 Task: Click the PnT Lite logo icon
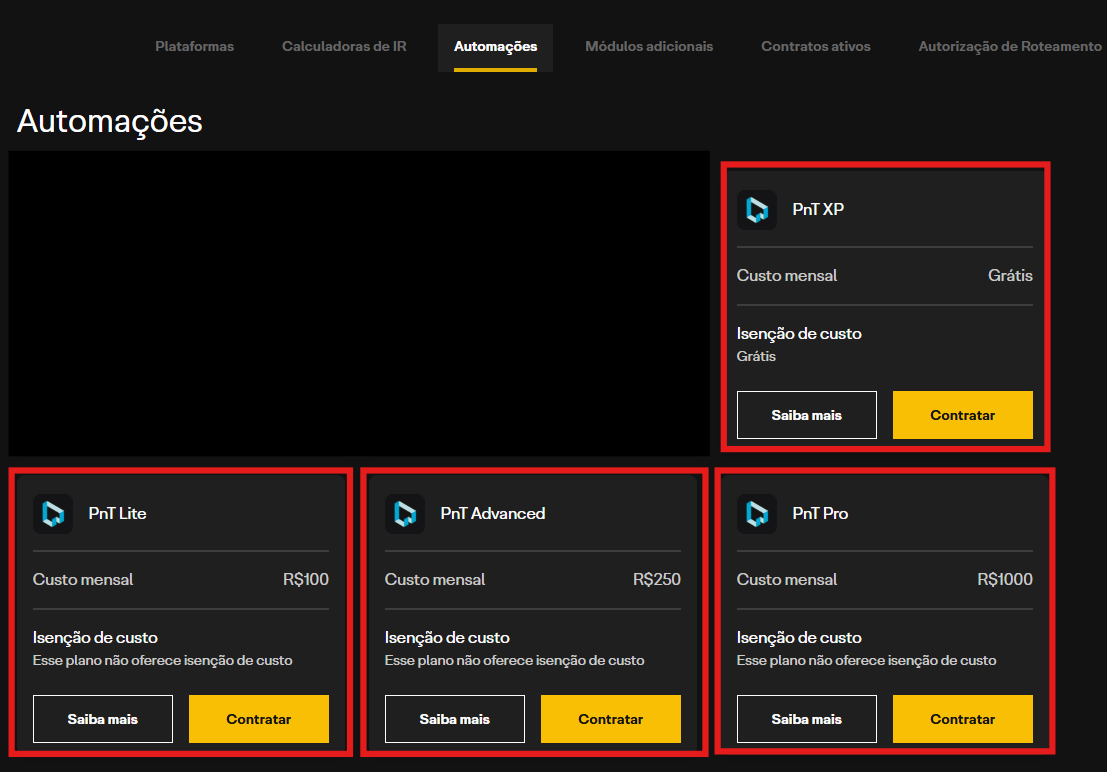pos(53,514)
